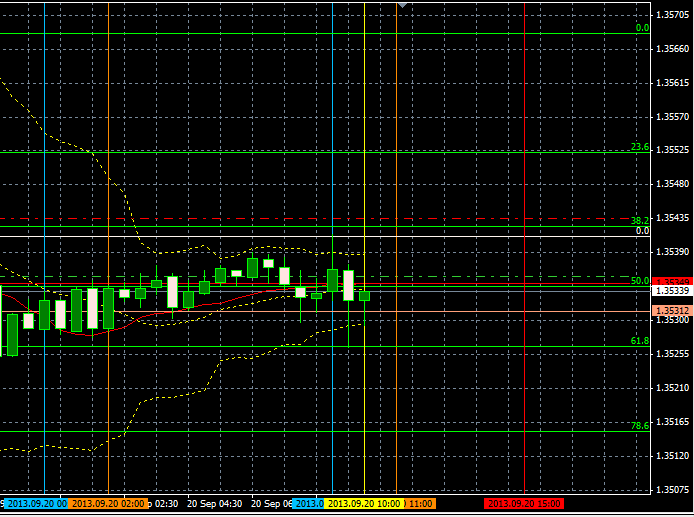694x517 pixels.
Task: Click the top green 0.0 Fibonacci label
Action: click(x=643, y=28)
